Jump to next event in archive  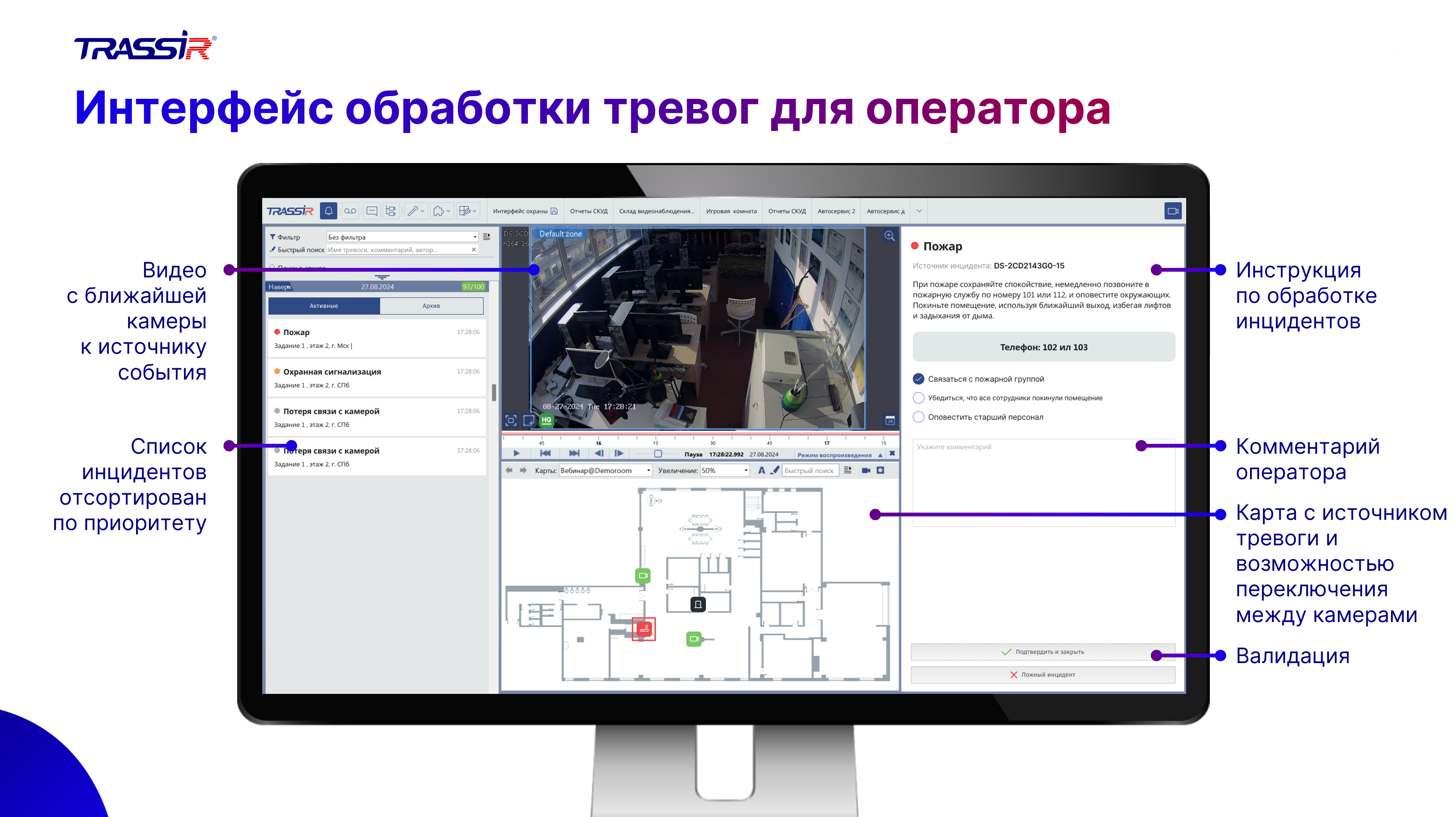(574, 453)
